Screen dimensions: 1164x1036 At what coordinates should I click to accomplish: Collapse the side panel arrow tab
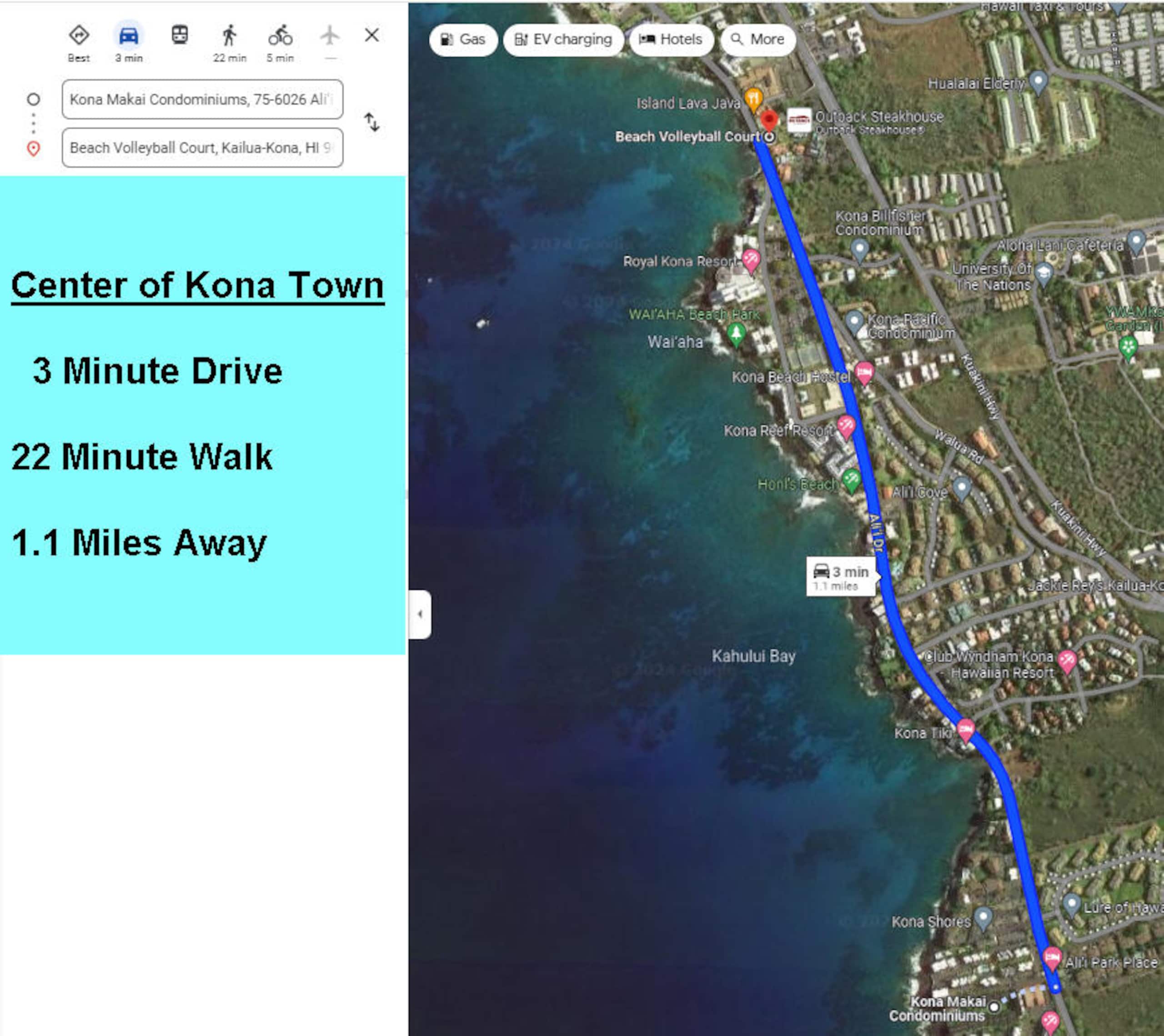coord(420,614)
